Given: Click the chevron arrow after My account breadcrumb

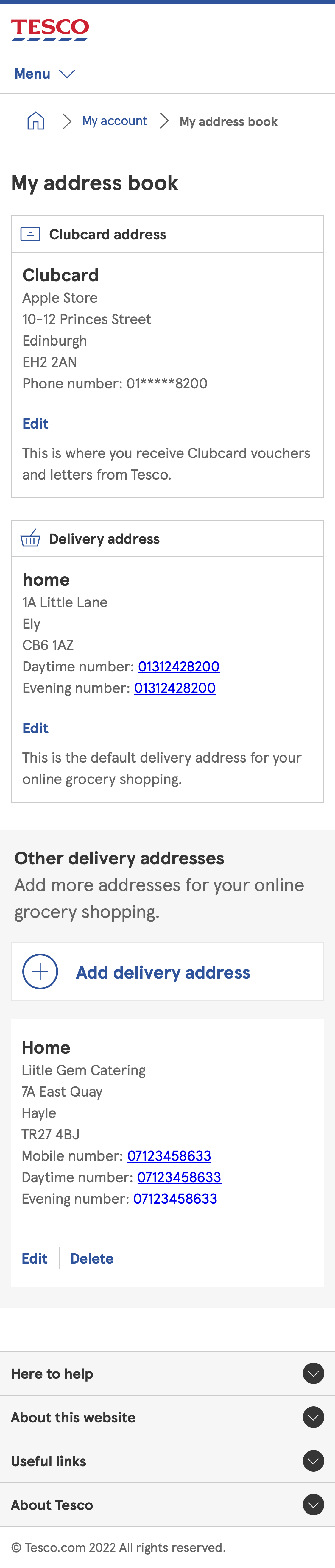Looking at the screenshot, I should [x=164, y=121].
